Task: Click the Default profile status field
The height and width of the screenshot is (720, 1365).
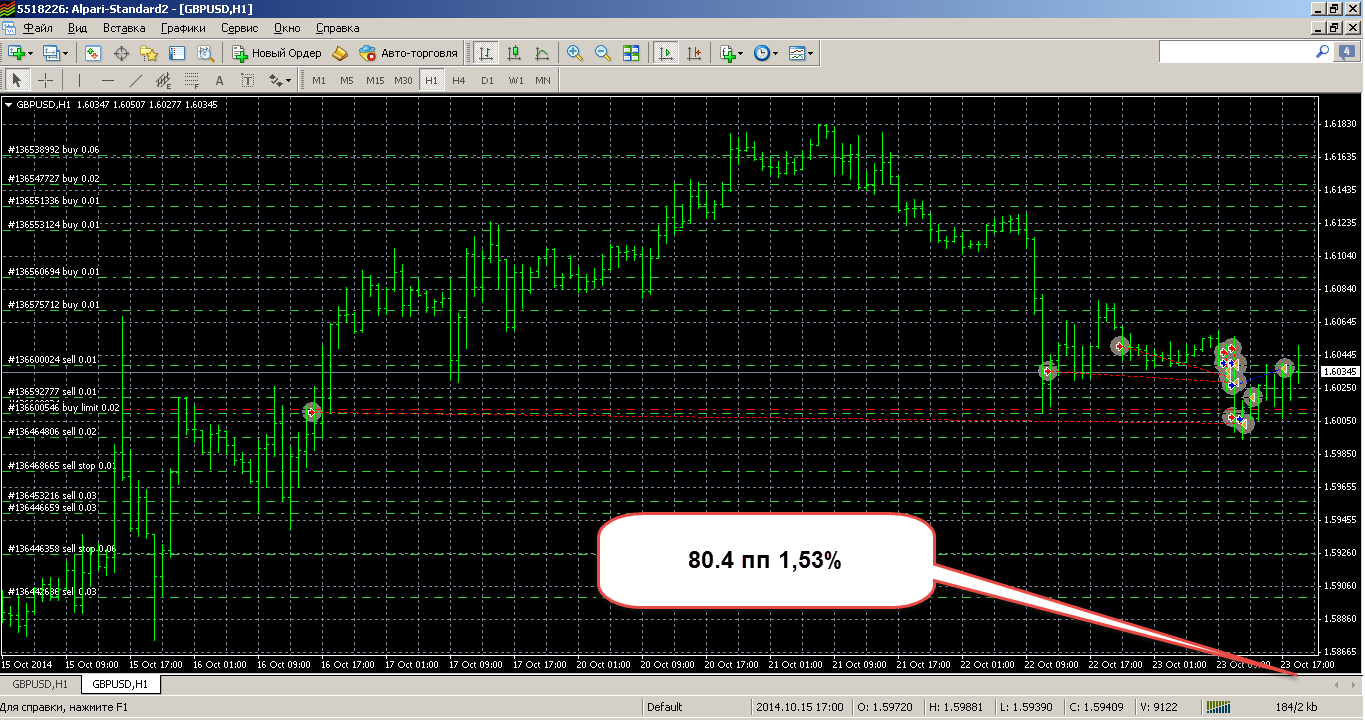Action: pyautogui.click(x=664, y=707)
